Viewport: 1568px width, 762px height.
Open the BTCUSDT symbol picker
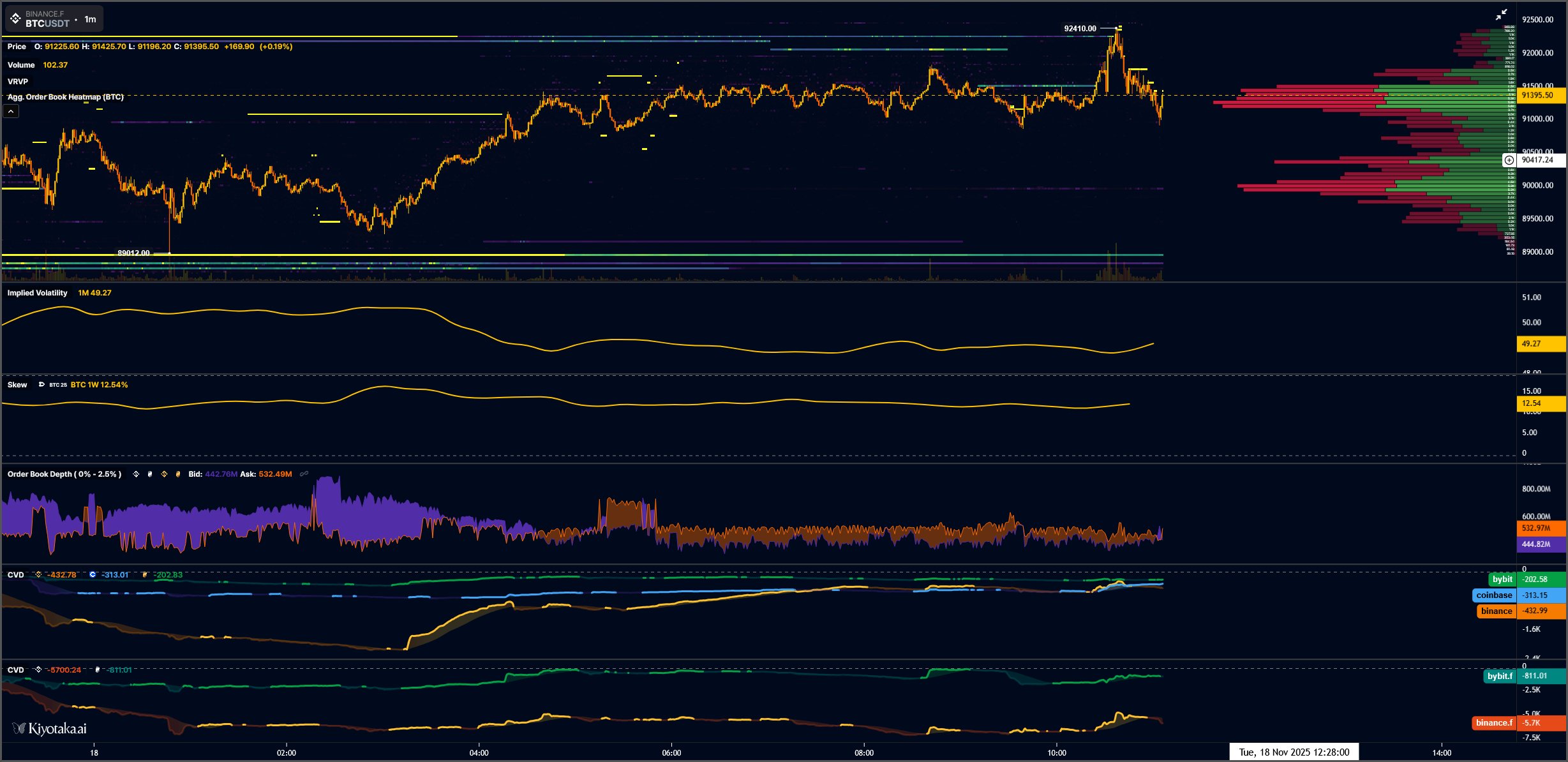(x=47, y=23)
